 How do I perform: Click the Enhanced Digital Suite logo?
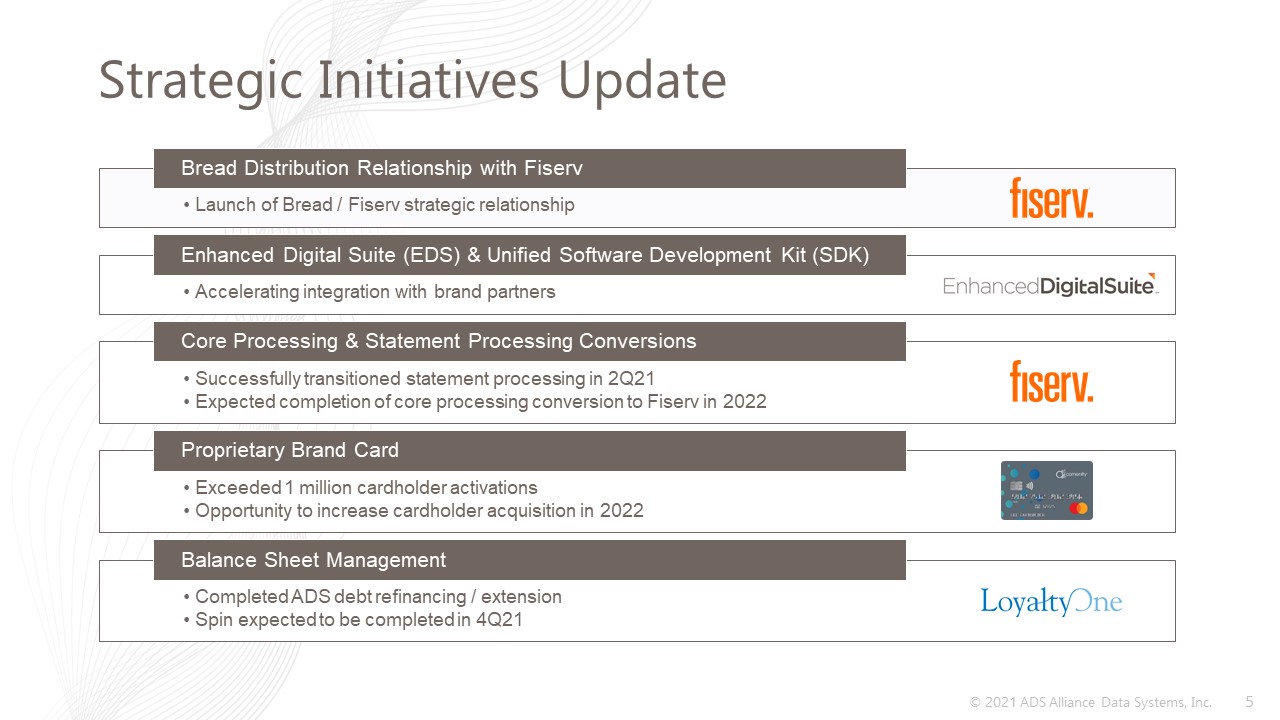1050,285
